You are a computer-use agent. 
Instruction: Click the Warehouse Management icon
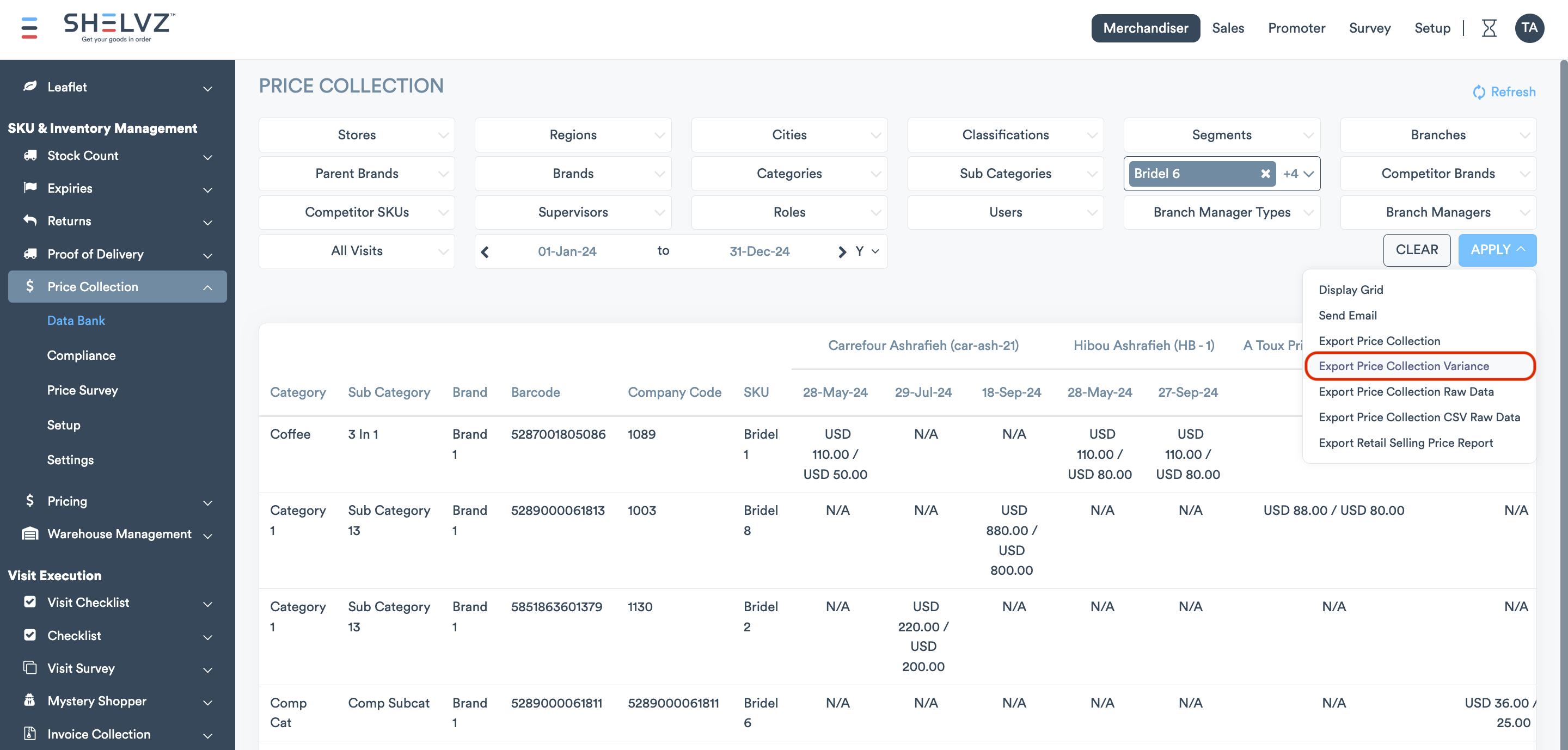pos(30,533)
